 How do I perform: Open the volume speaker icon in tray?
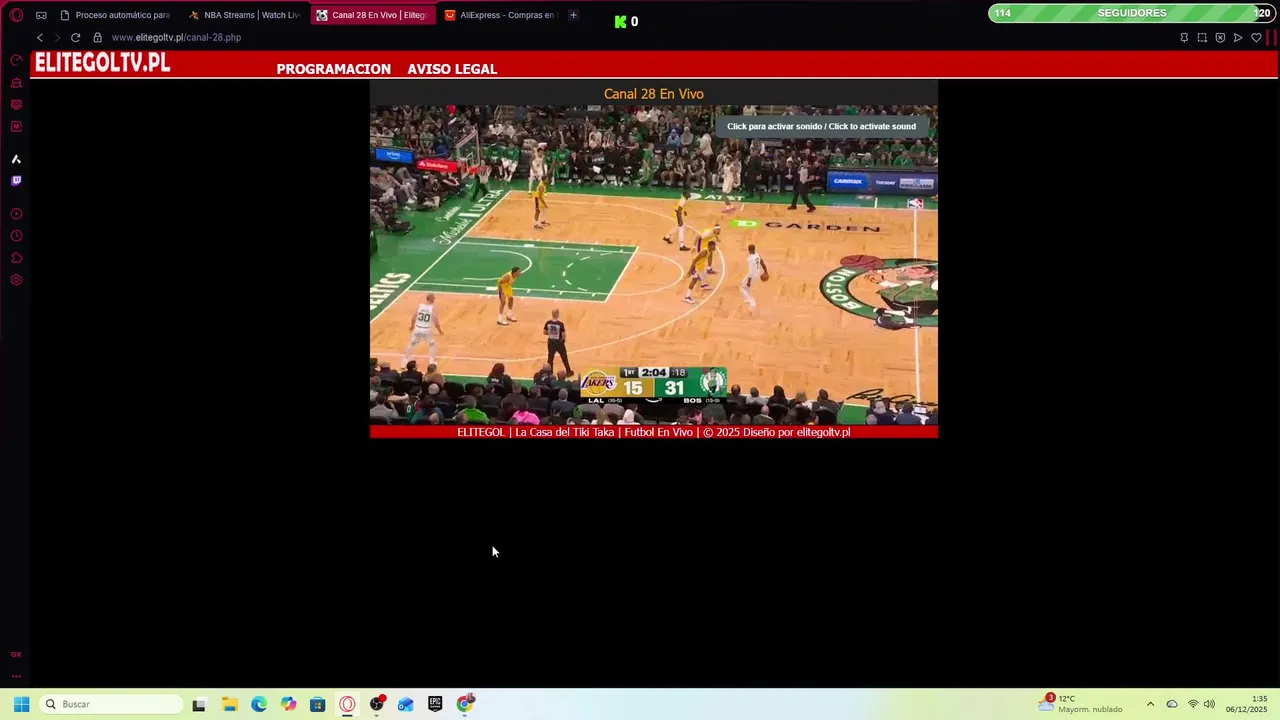click(1209, 704)
